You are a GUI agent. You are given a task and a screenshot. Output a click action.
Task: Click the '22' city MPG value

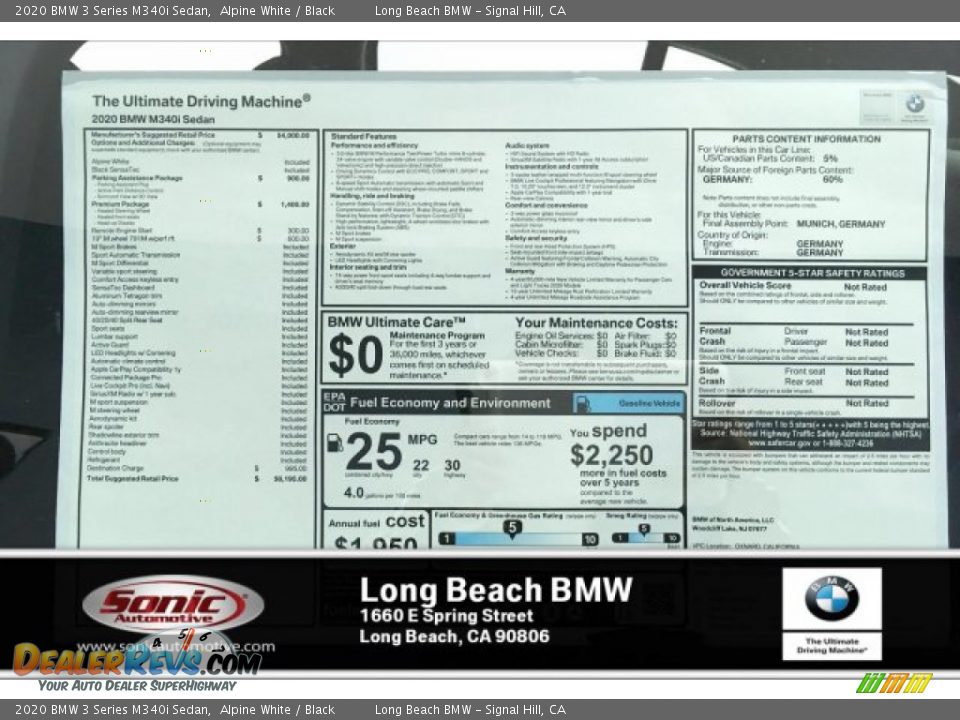[421, 466]
